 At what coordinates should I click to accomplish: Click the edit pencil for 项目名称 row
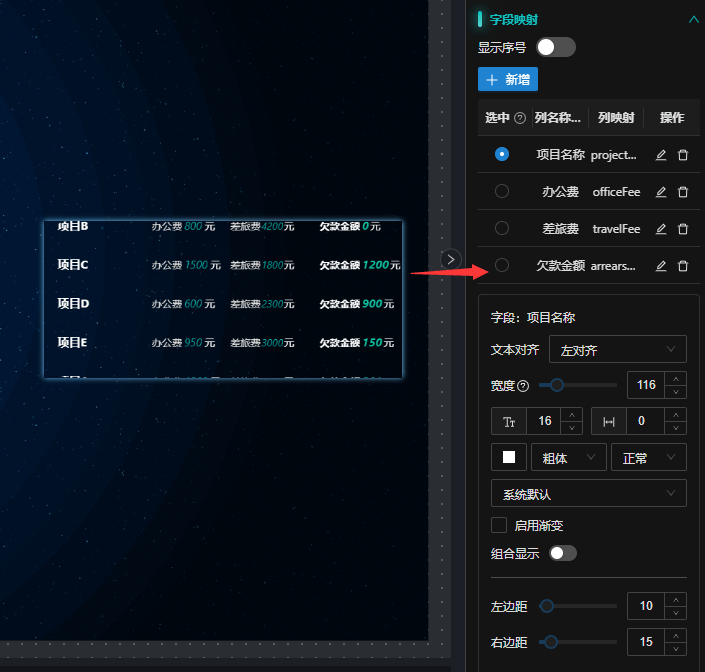click(x=660, y=155)
